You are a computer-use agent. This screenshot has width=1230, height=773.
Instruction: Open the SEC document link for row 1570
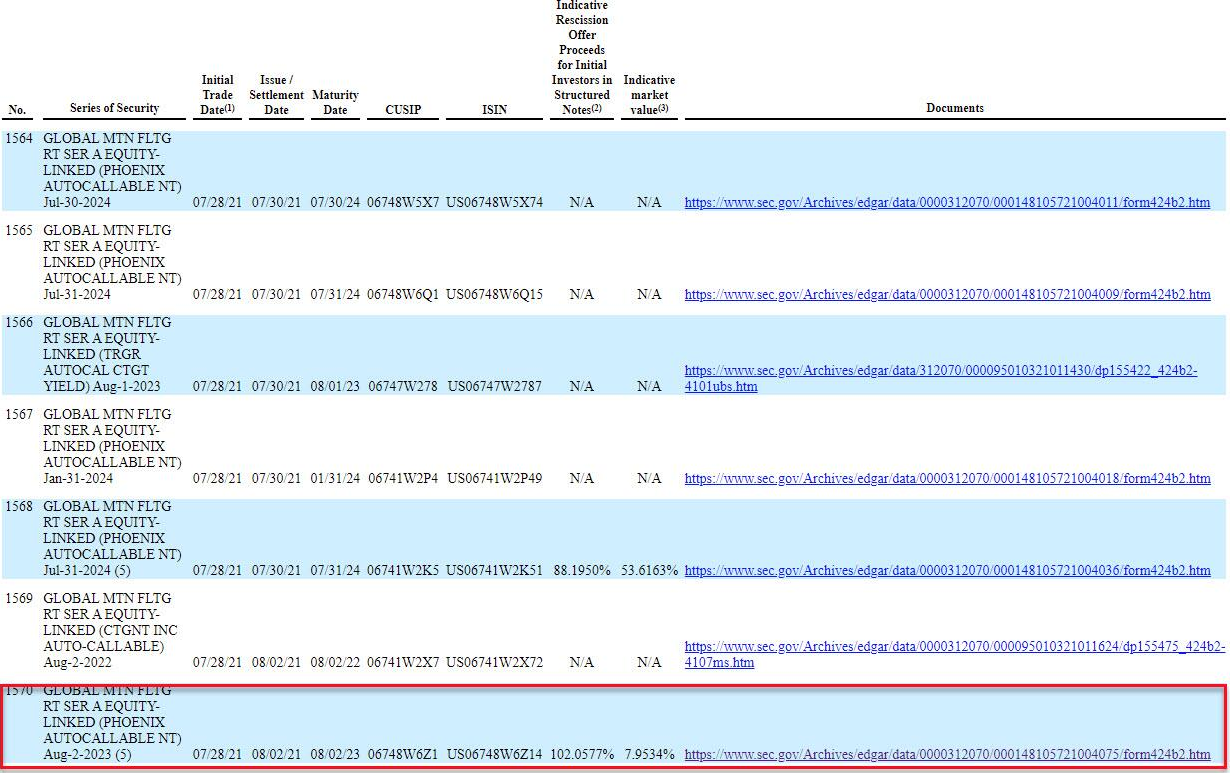click(947, 754)
